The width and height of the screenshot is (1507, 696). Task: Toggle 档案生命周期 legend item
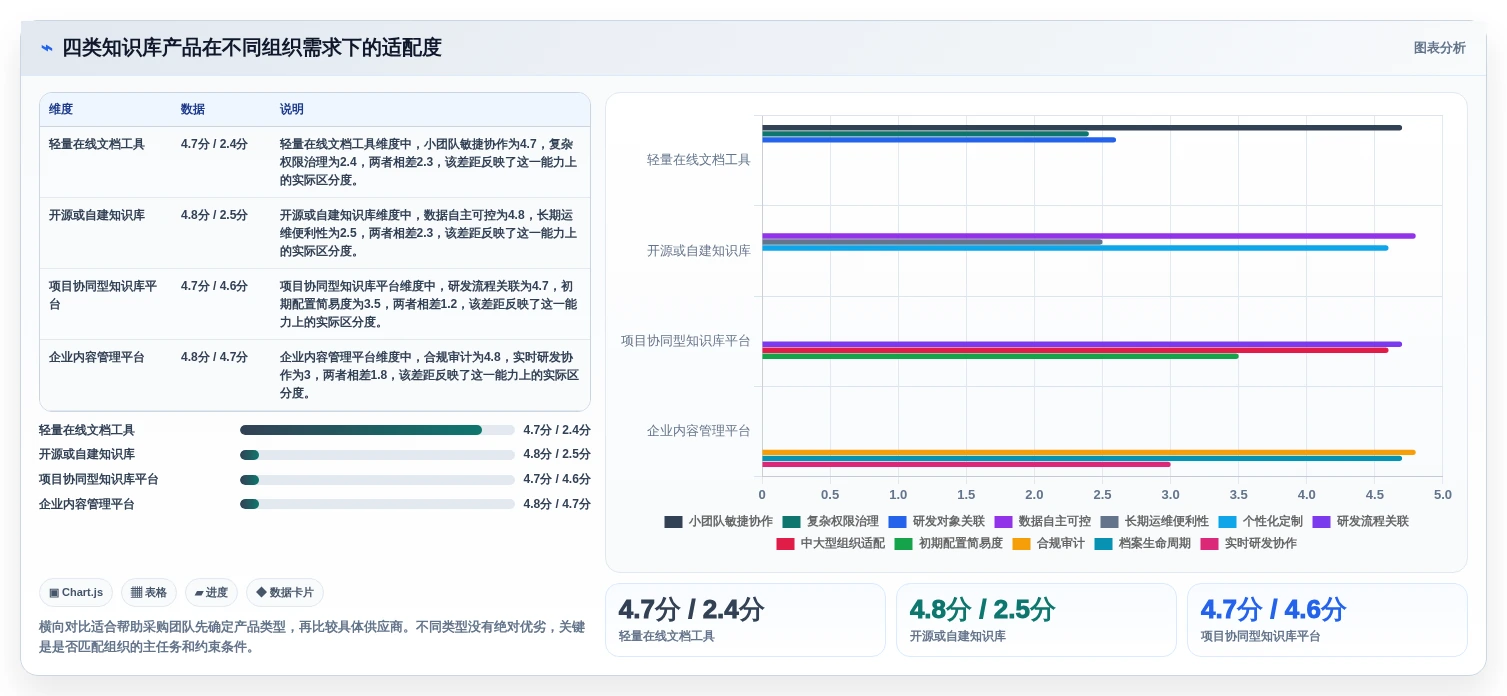[1142, 543]
